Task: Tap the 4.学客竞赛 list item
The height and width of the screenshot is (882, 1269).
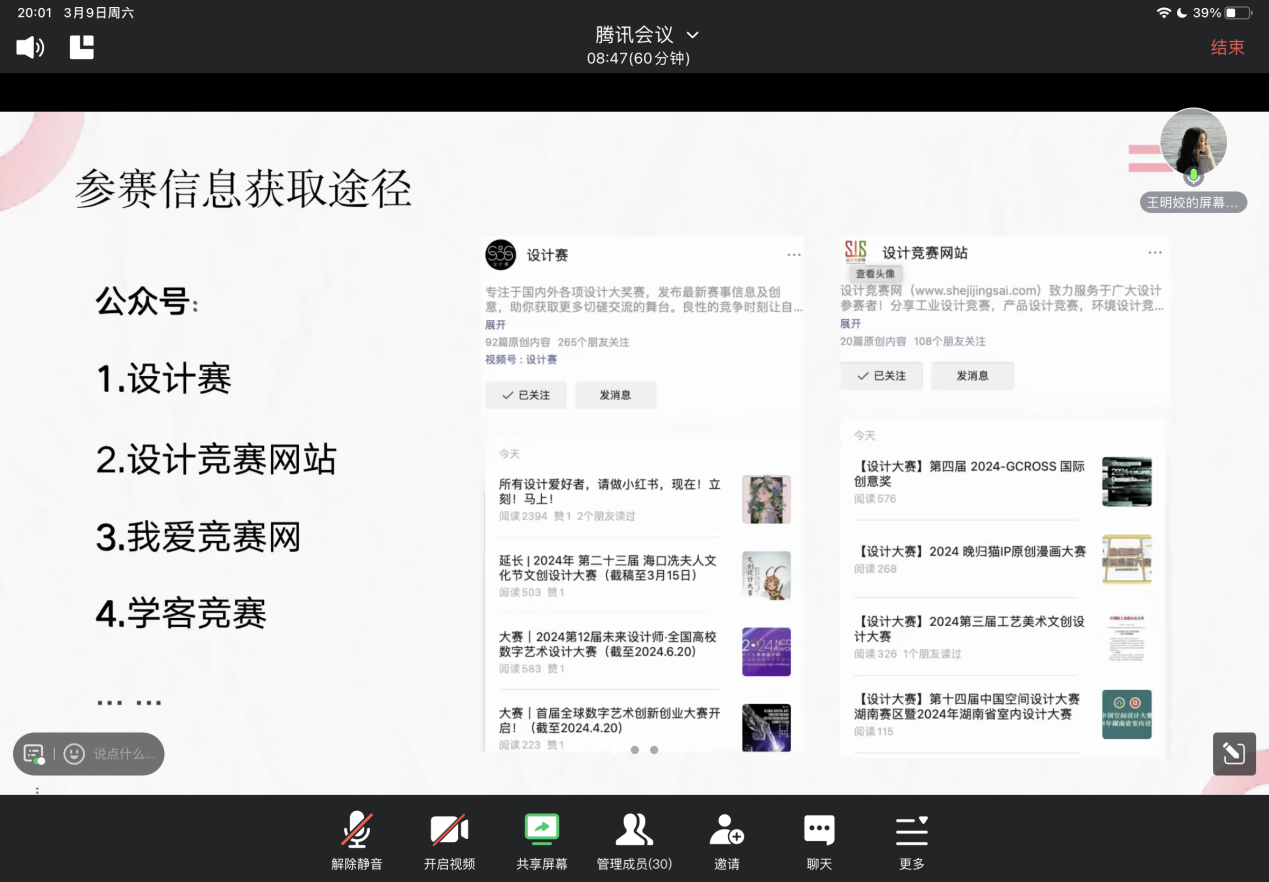Action: pos(181,613)
